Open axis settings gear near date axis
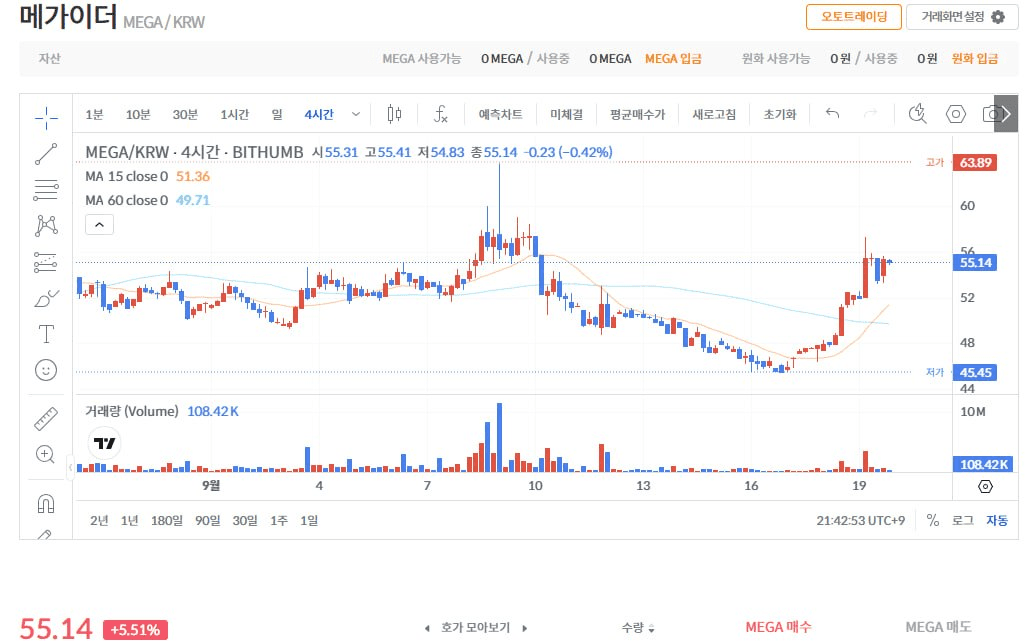This screenshot has height=643, width=1025. coord(985,487)
